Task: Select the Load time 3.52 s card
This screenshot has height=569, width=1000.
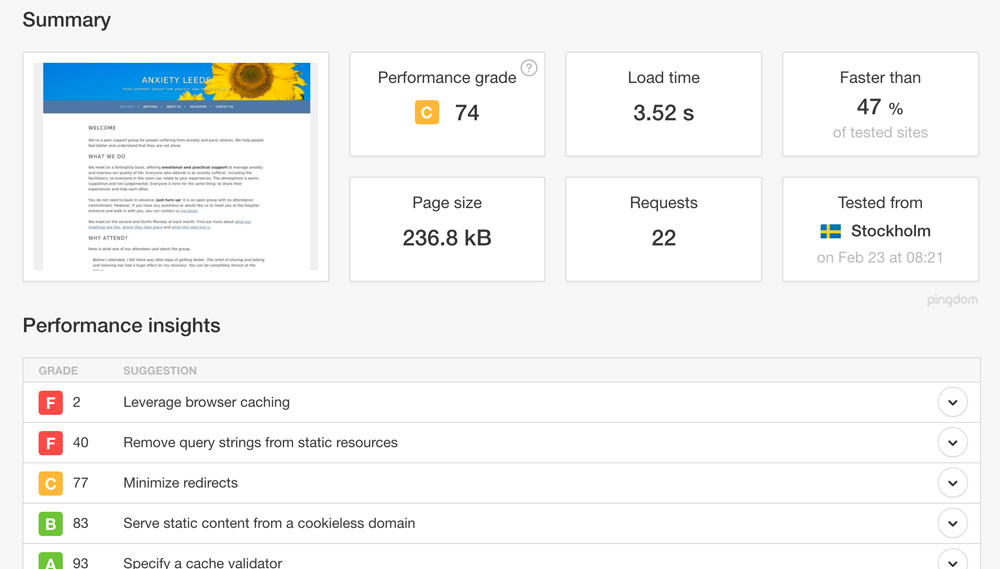Action: [663, 104]
